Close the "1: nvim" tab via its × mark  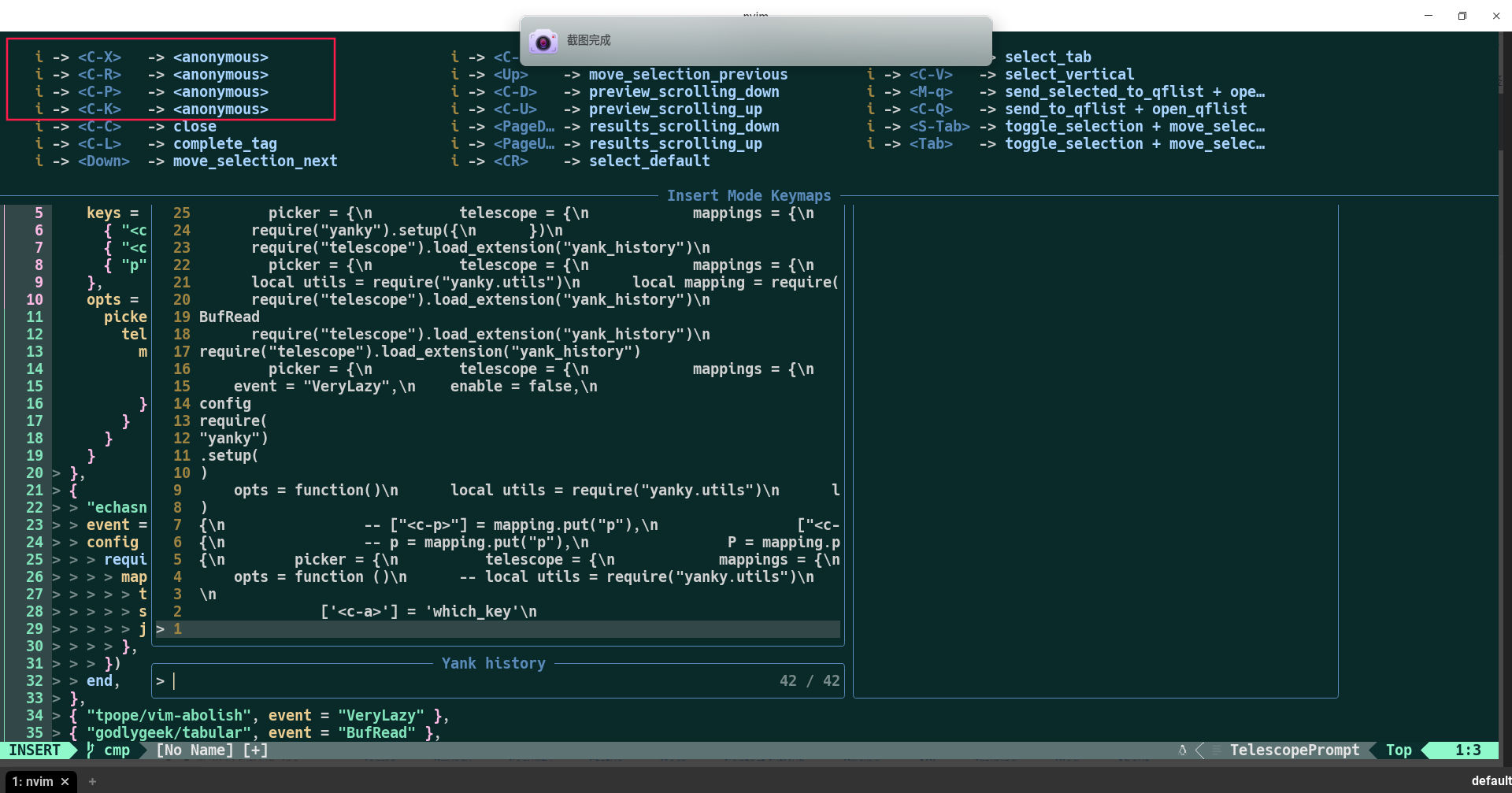[x=65, y=781]
